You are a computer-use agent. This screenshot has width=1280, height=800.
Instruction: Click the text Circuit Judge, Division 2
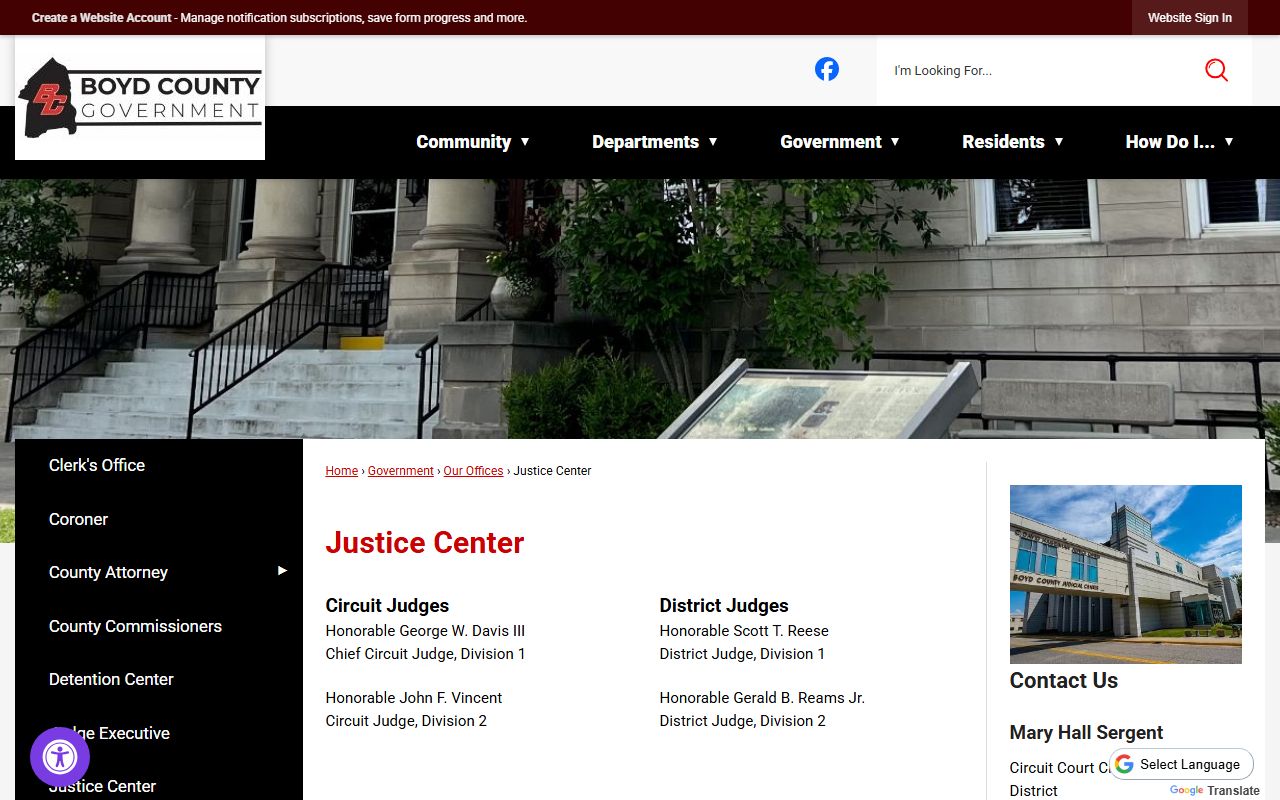[406, 721]
